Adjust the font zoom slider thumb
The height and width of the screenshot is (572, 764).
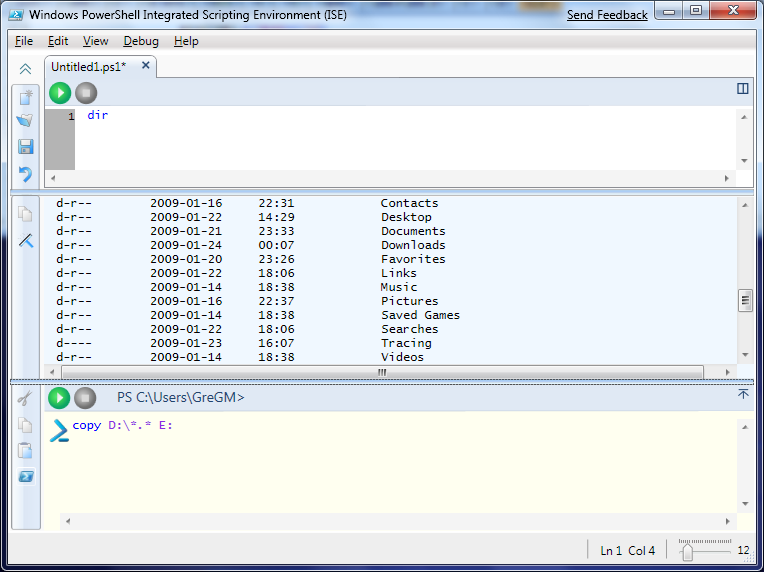[x=687, y=552]
